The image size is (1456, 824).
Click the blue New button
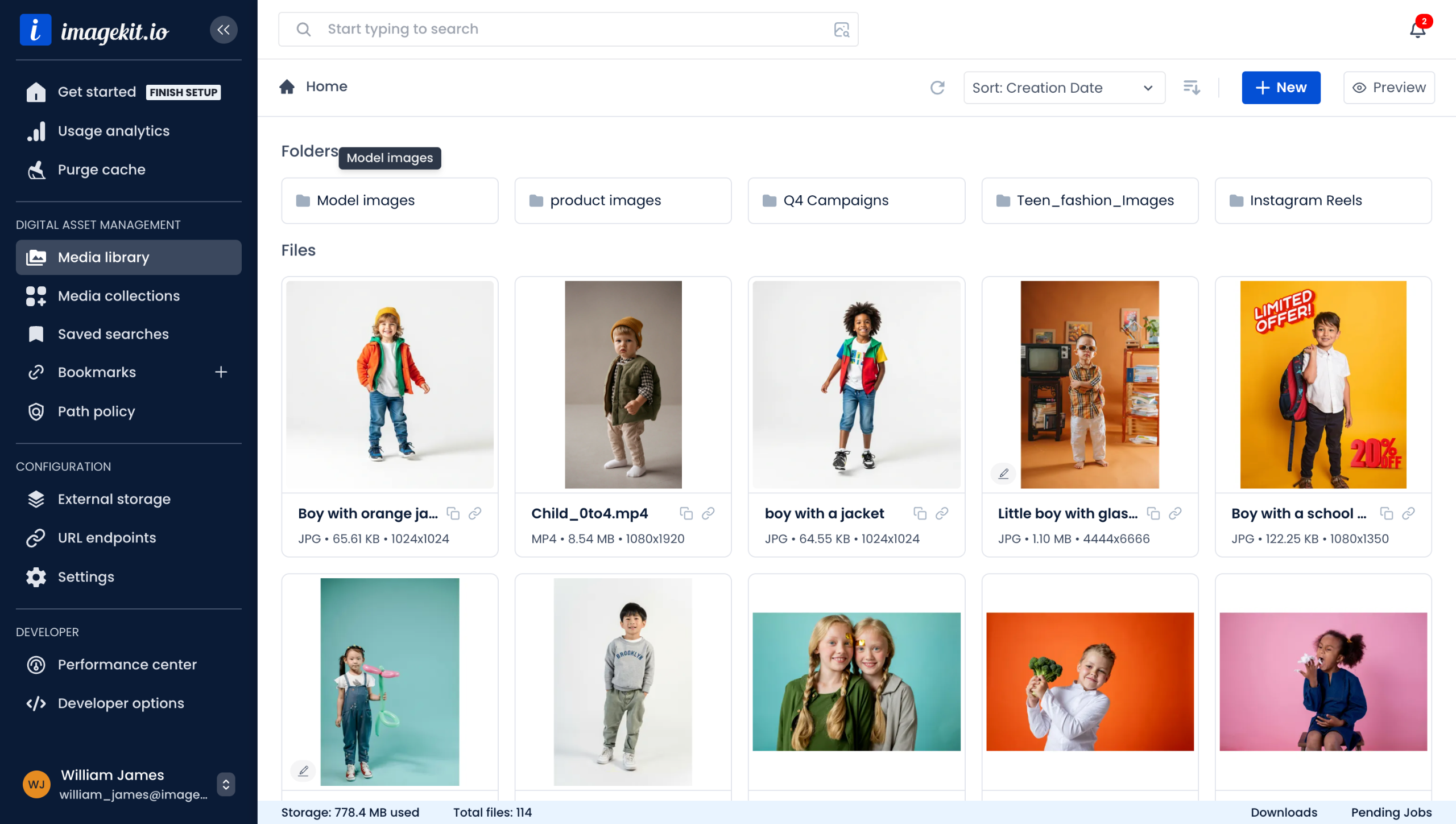[x=1281, y=88]
